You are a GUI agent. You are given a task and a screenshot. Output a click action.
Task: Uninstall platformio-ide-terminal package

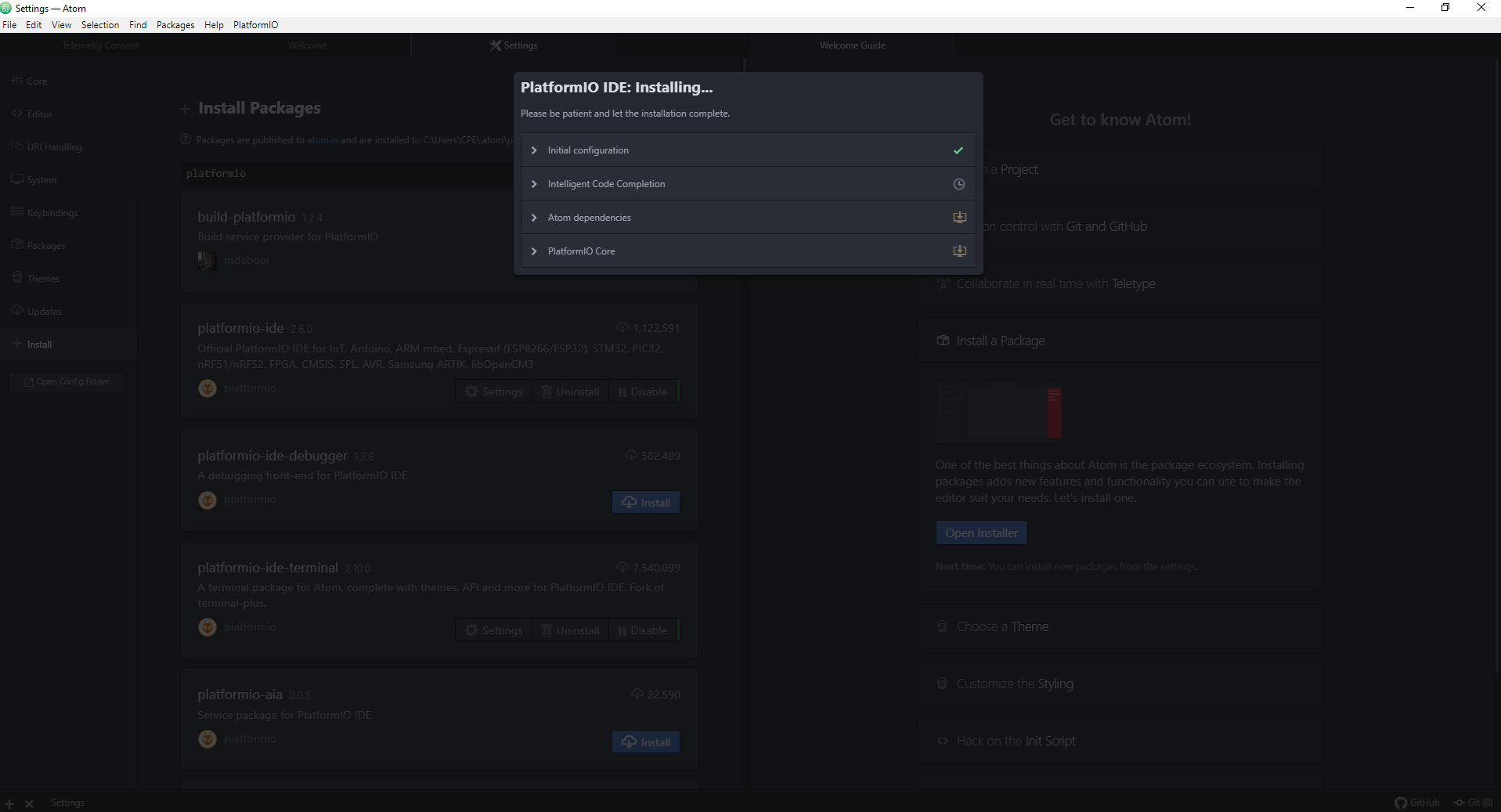point(571,630)
